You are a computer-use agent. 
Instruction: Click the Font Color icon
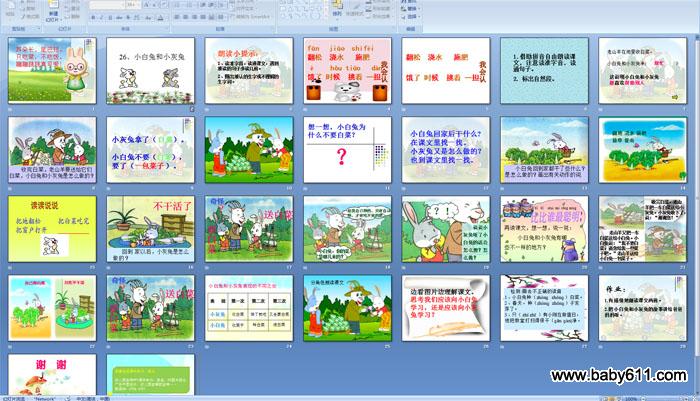(x=160, y=17)
